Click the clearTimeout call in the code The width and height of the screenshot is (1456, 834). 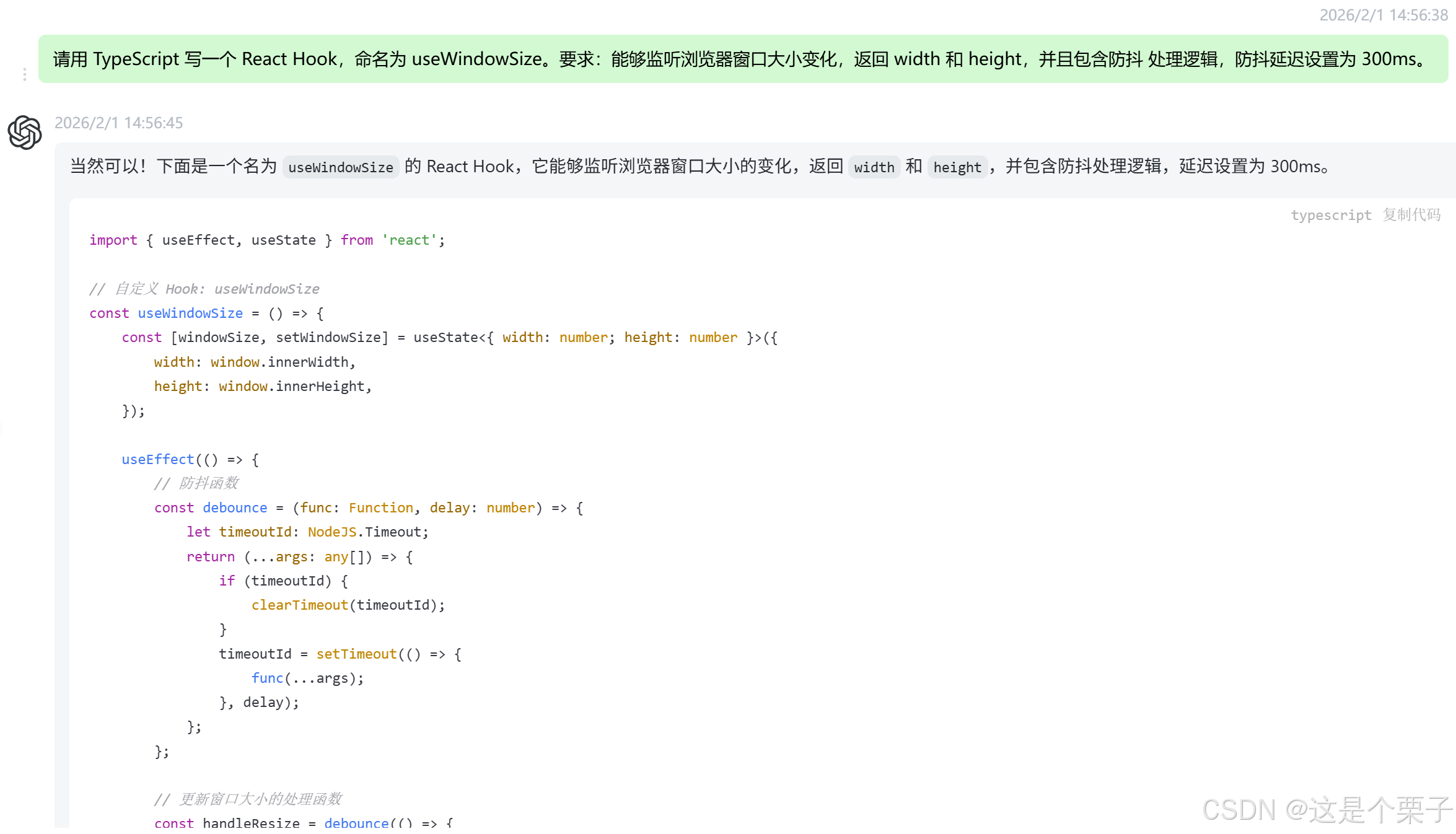coord(299,605)
